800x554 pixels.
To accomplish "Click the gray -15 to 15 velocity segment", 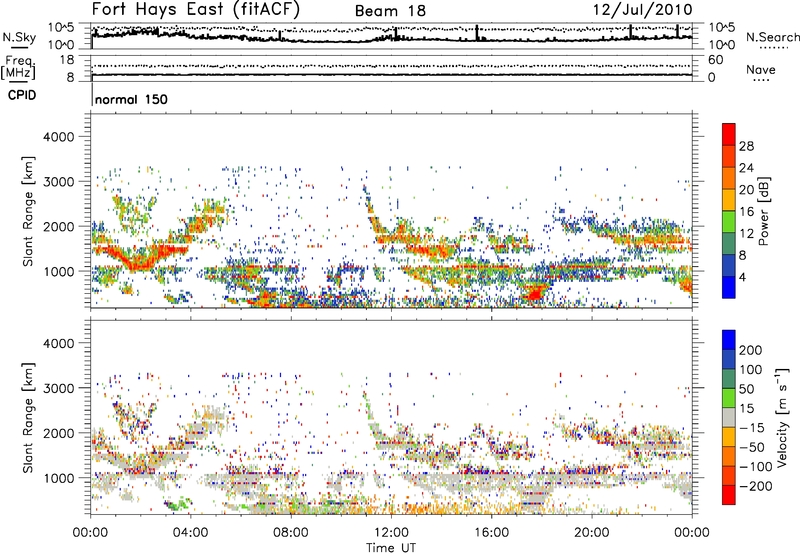I will point(729,417).
